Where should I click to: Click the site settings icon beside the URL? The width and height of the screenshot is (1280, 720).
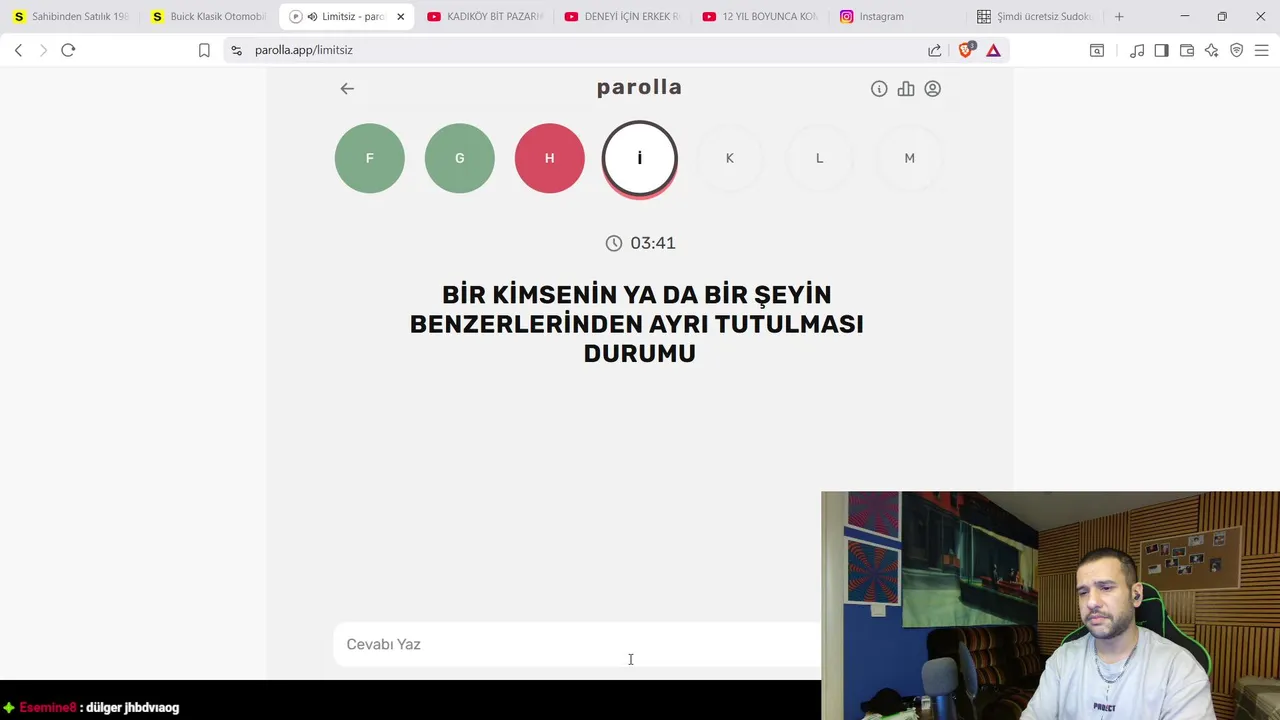click(236, 50)
